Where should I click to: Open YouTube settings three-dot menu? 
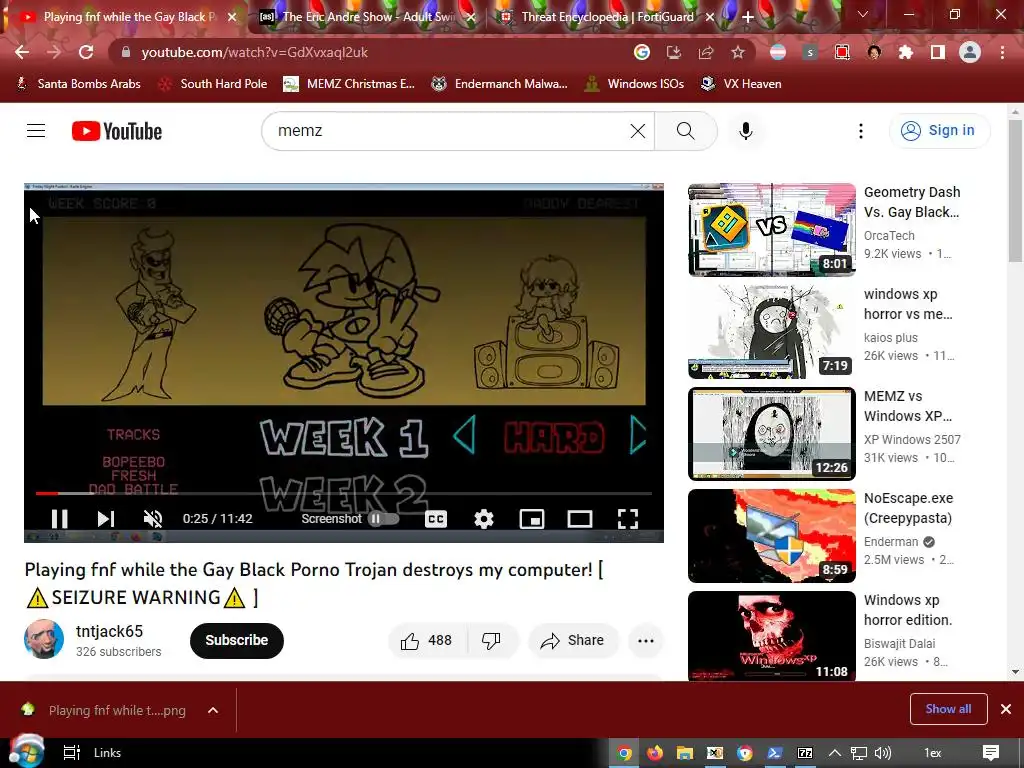point(861,131)
